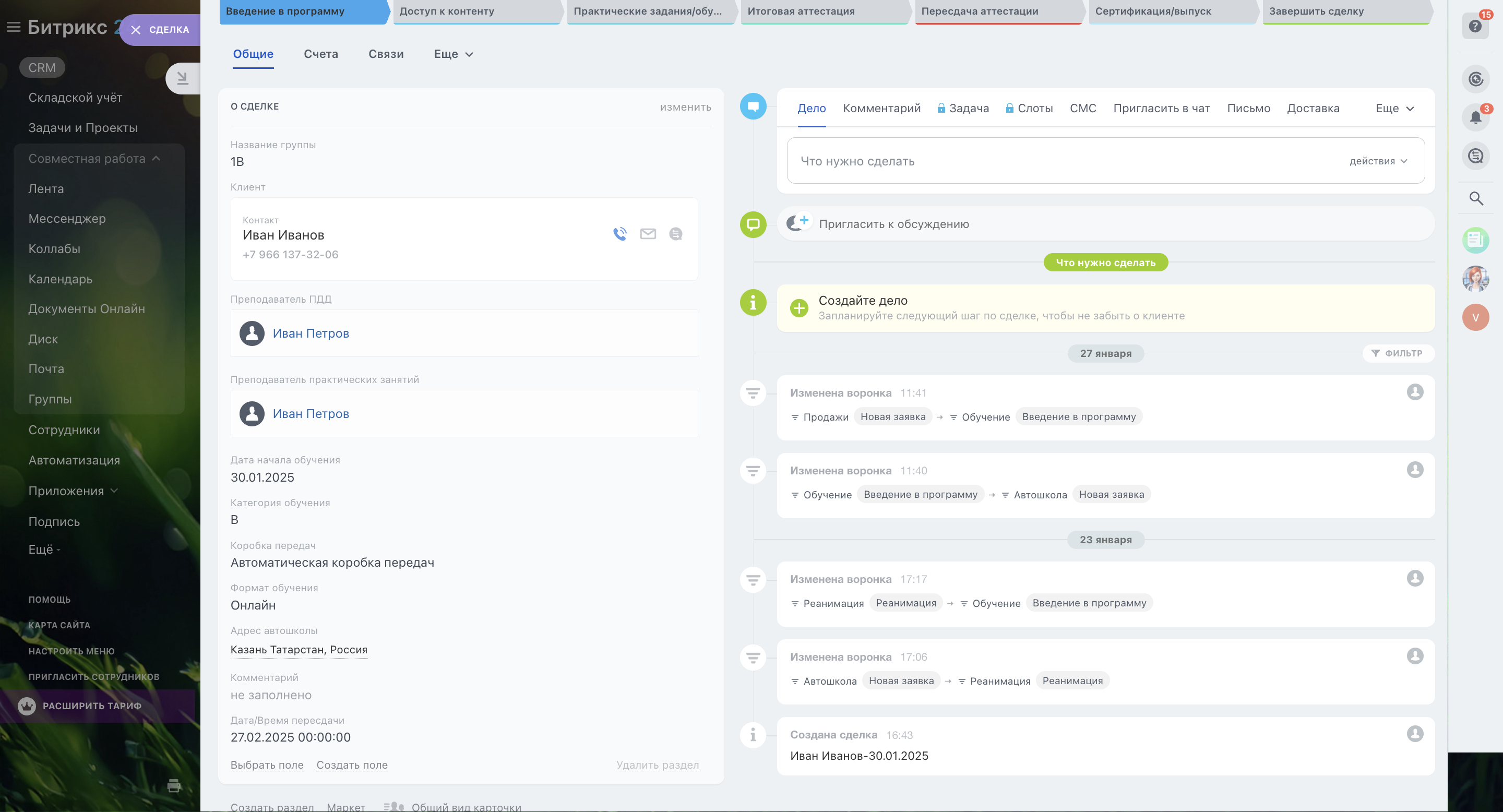Click the help question mark icon
The image size is (1503, 812).
1475,26
